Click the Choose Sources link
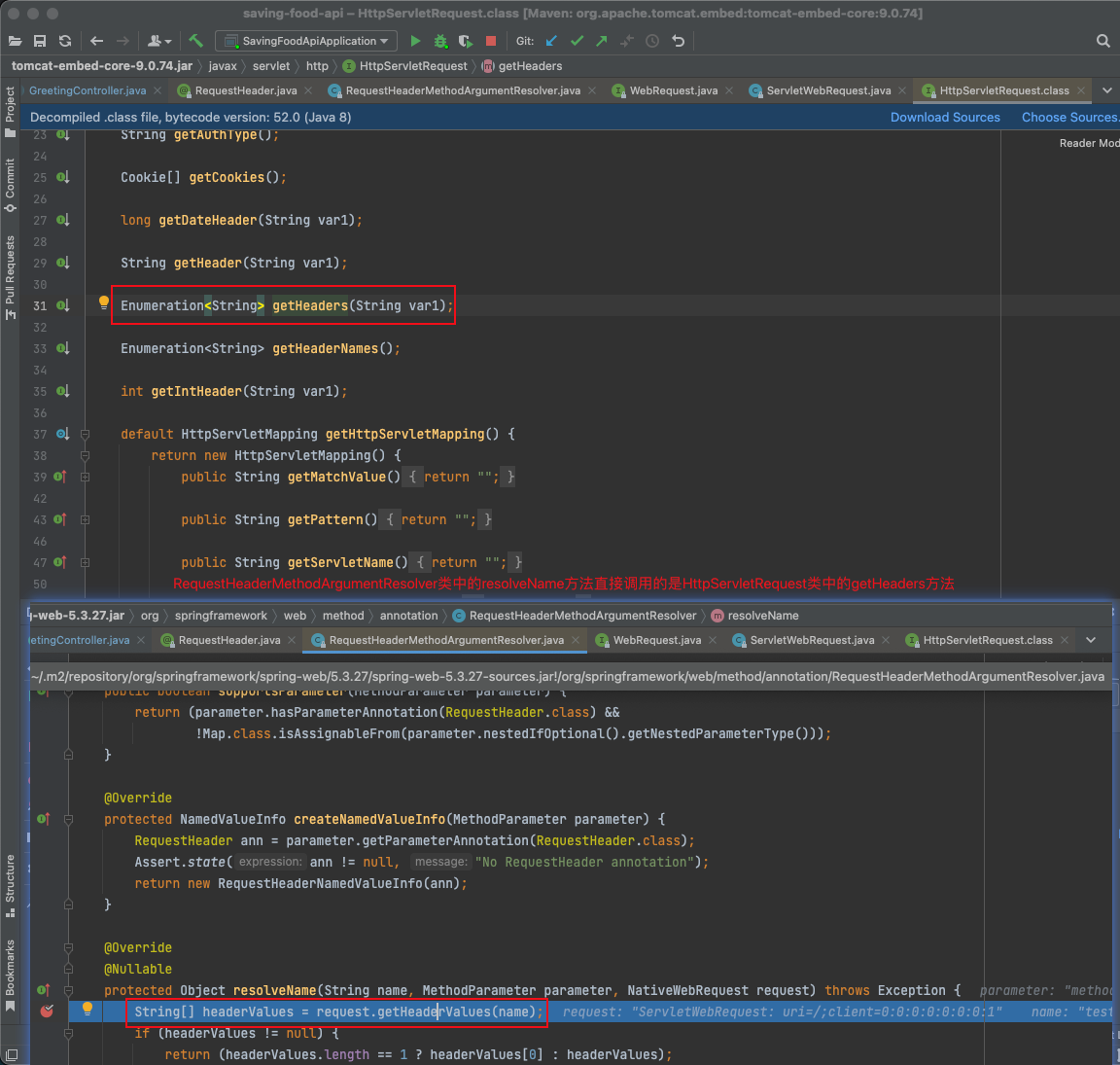 tap(1068, 117)
